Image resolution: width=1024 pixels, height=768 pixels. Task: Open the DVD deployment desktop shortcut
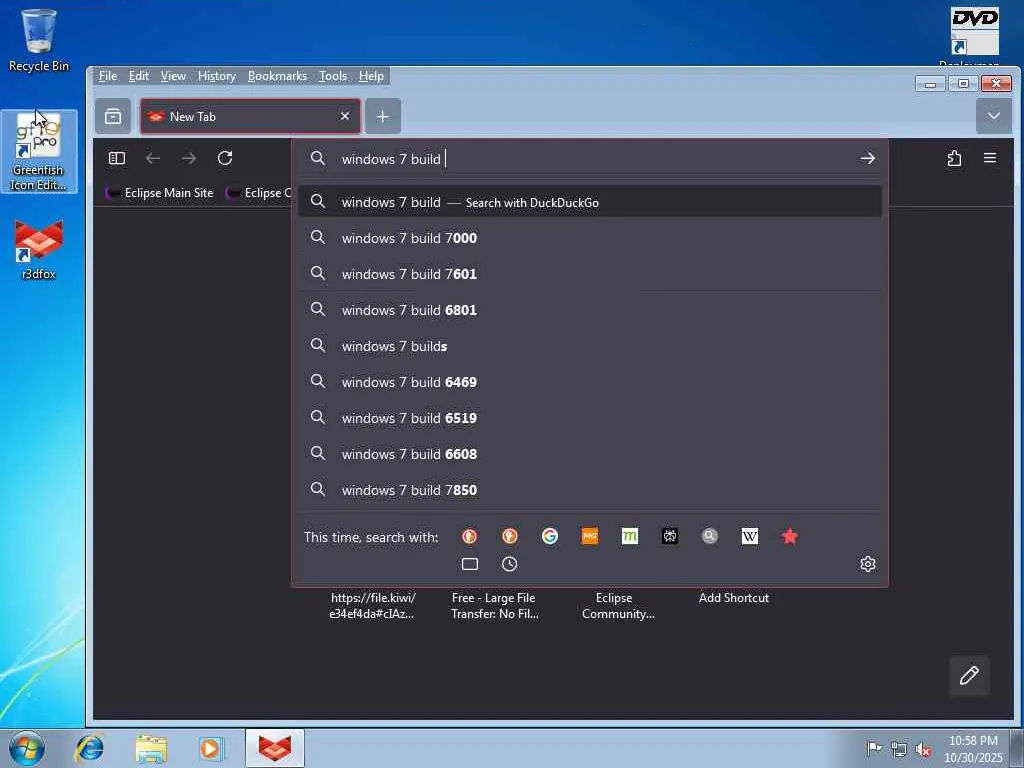click(x=974, y=35)
